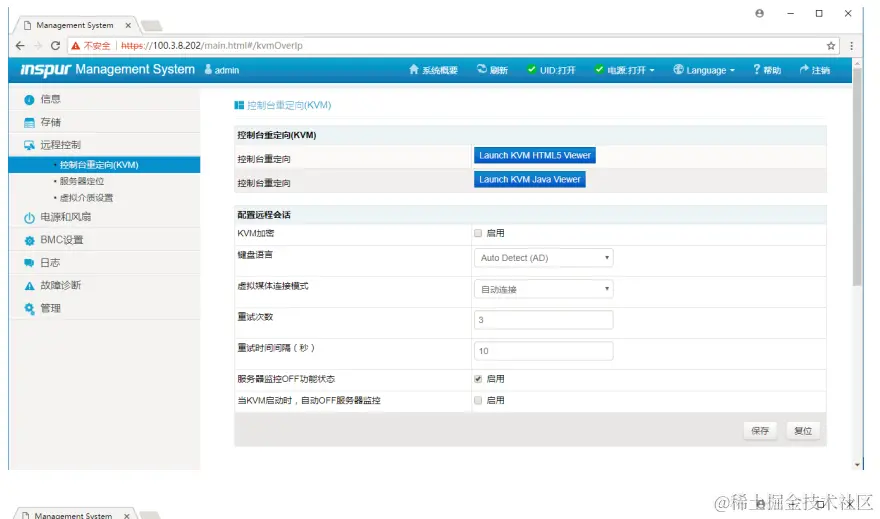Collapse the 远程控制 sidebar section
The width and height of the screenshot is (880, 519).
[104, 145]
